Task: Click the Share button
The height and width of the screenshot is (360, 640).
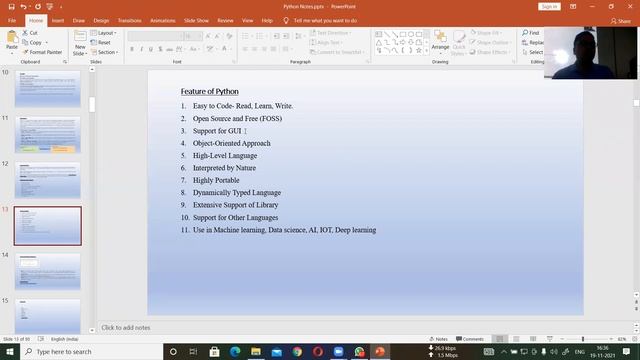Action: coord(620,21)
